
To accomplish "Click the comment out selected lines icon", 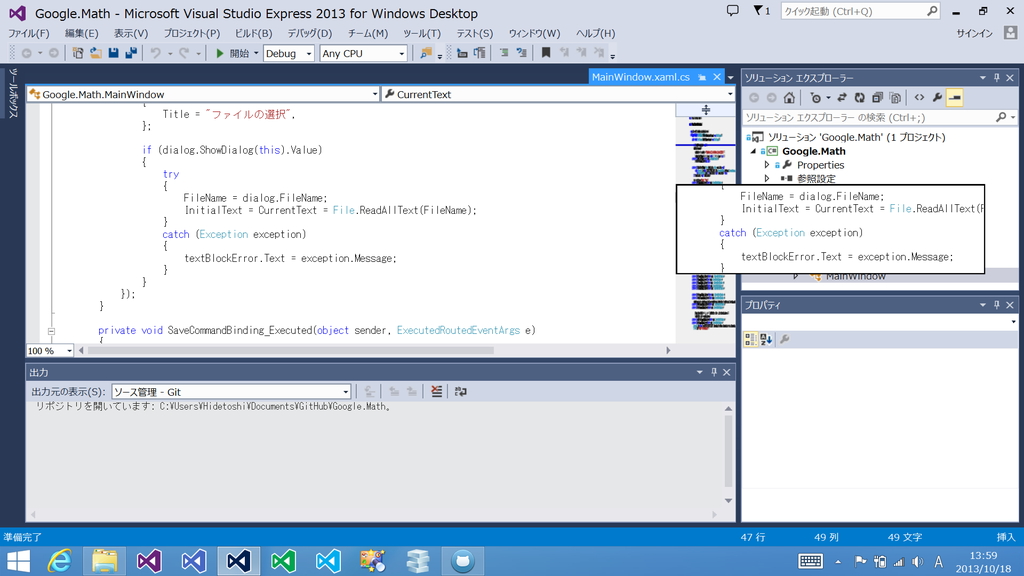I will pos(504,54).
